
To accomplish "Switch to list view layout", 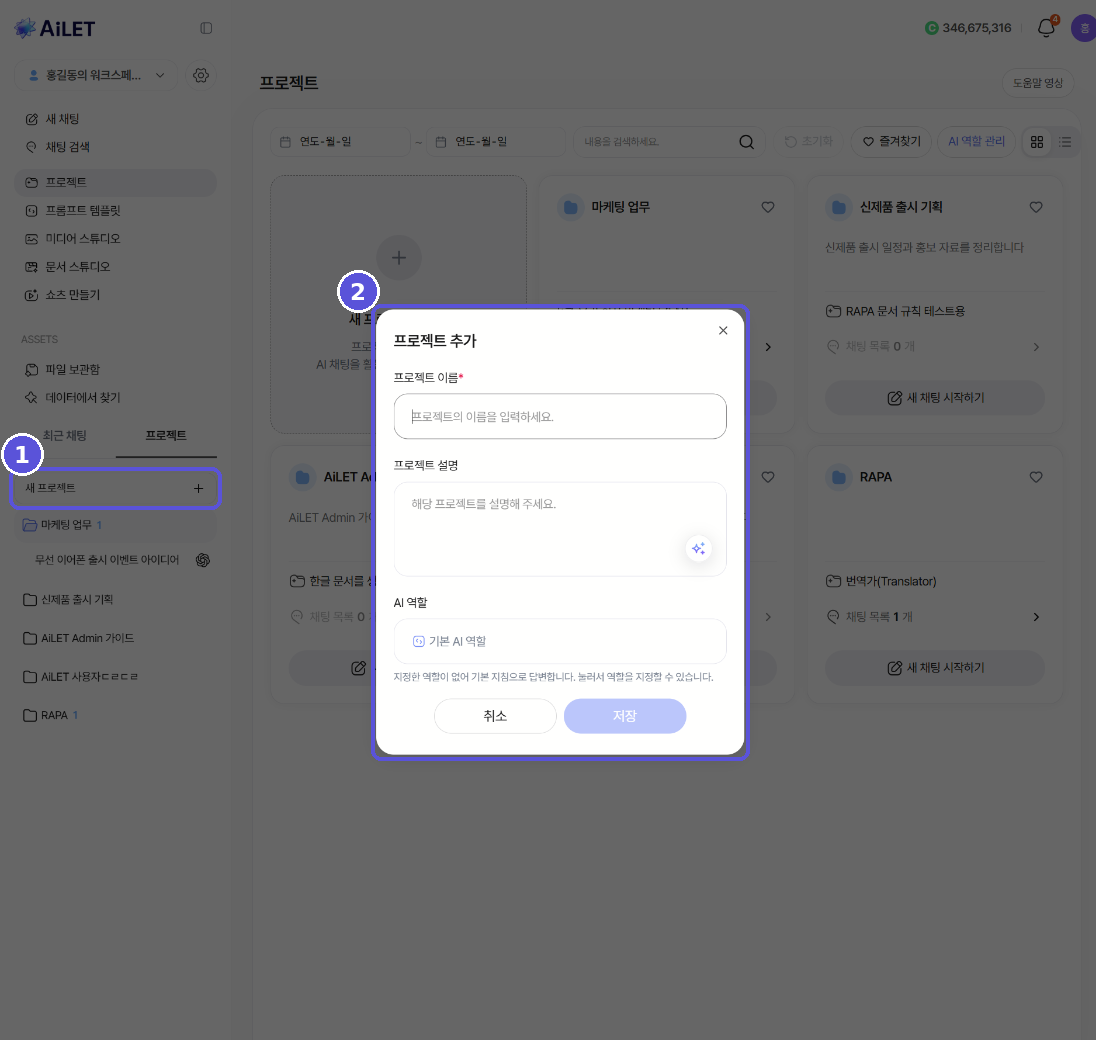I will coord(1065,142).
